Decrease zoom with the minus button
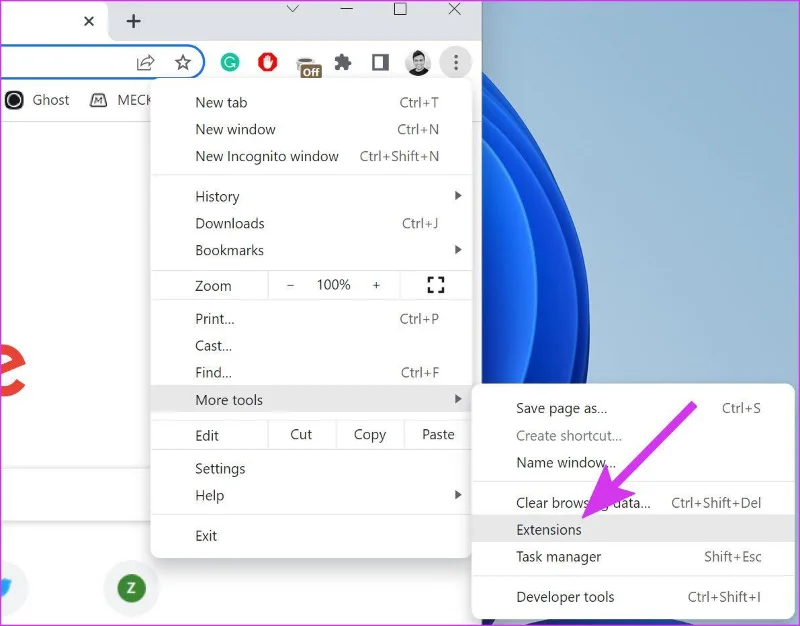Screen dimensions: 800x626 pyautogui.click(x=290, y=285)
